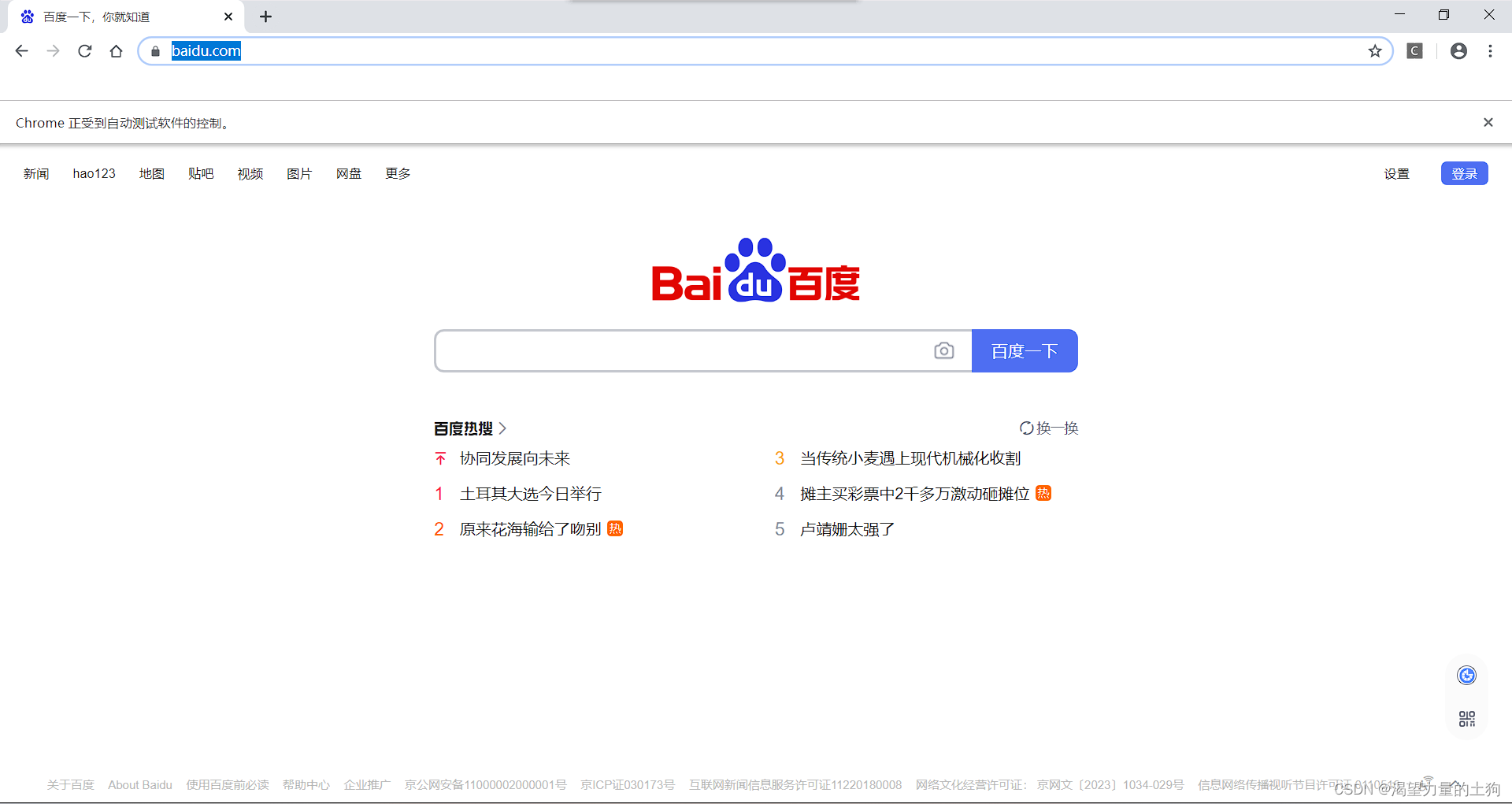1512x804 pixels.
Task: Click the 百度一下 search button
Action: [1025, 350]
